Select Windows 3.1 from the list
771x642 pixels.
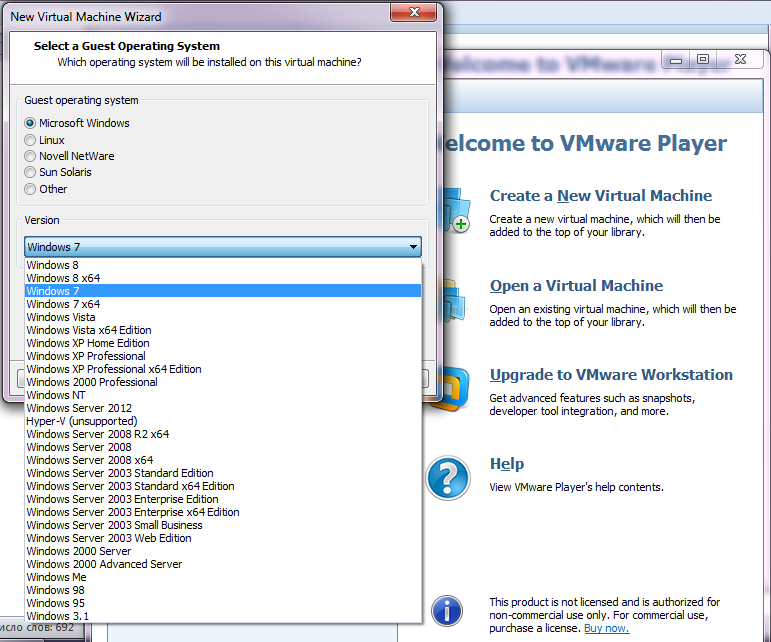[x=223, y=616]
